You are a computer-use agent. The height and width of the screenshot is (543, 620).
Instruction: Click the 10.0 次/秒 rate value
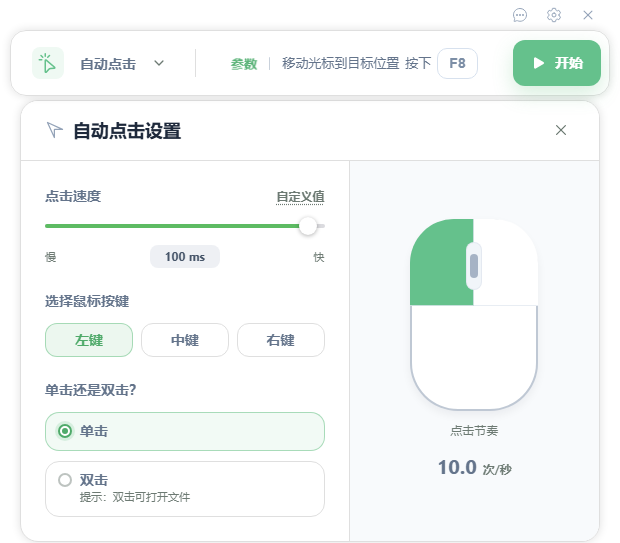point(474,467)
